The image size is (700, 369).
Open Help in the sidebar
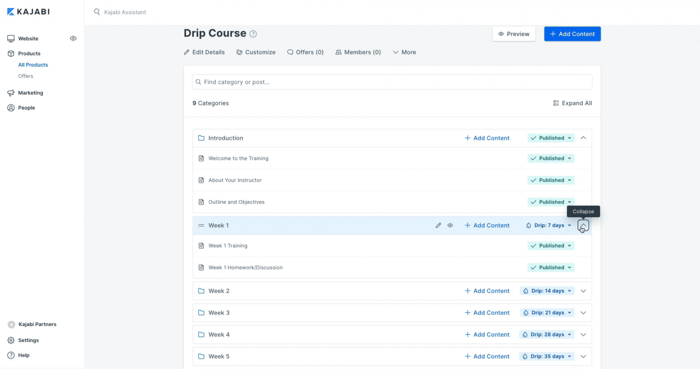pyautogui.click(x=24, y=355)
